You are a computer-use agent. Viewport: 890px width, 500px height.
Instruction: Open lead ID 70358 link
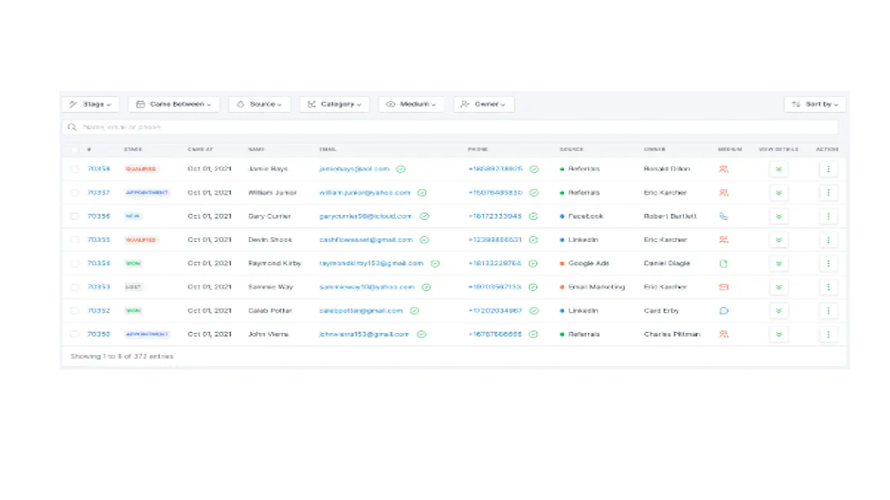click(x=99, y=169)
